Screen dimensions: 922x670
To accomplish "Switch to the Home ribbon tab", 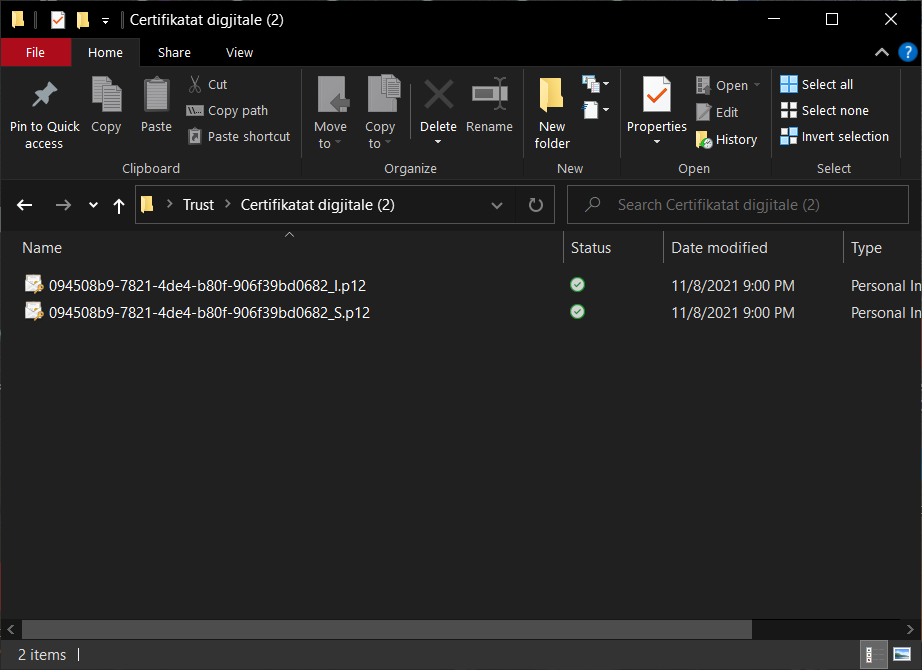I will pos(105,52).
